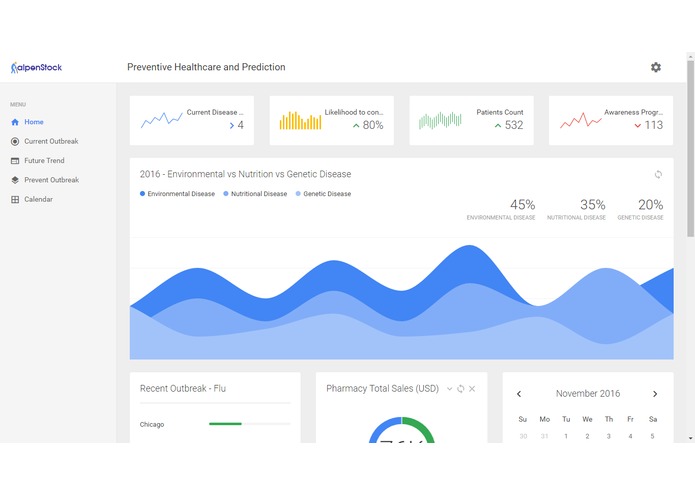Screen dimensions: 695x494
Task: Open the settings gear icon
Action: click(656, 67)
